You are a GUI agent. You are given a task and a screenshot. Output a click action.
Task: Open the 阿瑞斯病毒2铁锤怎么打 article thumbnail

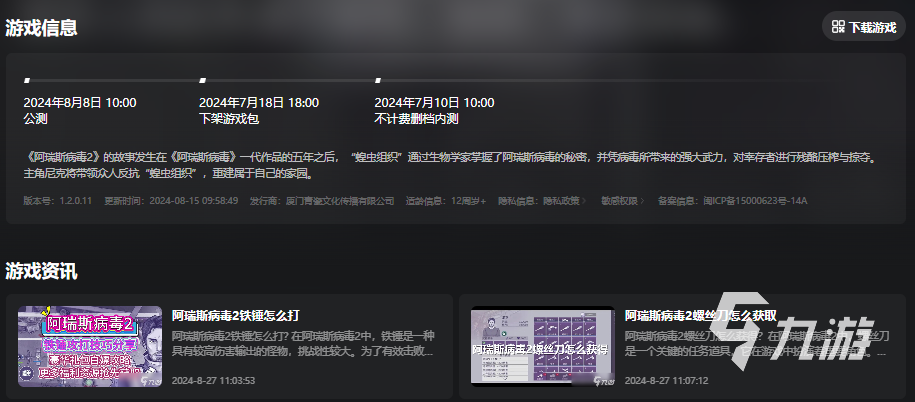[x=90, y=346]
